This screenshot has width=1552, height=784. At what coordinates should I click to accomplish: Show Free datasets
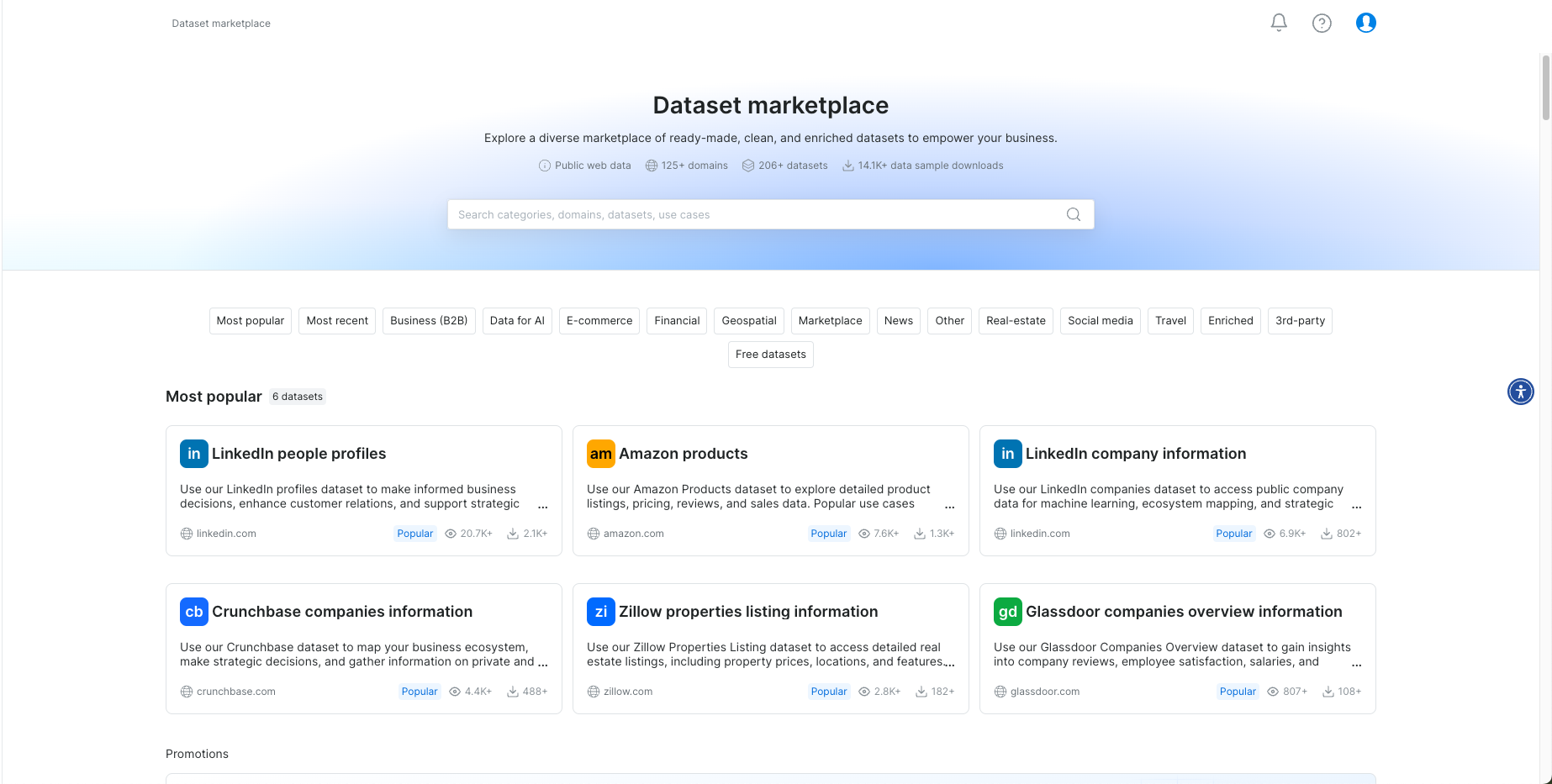[771, 355]
